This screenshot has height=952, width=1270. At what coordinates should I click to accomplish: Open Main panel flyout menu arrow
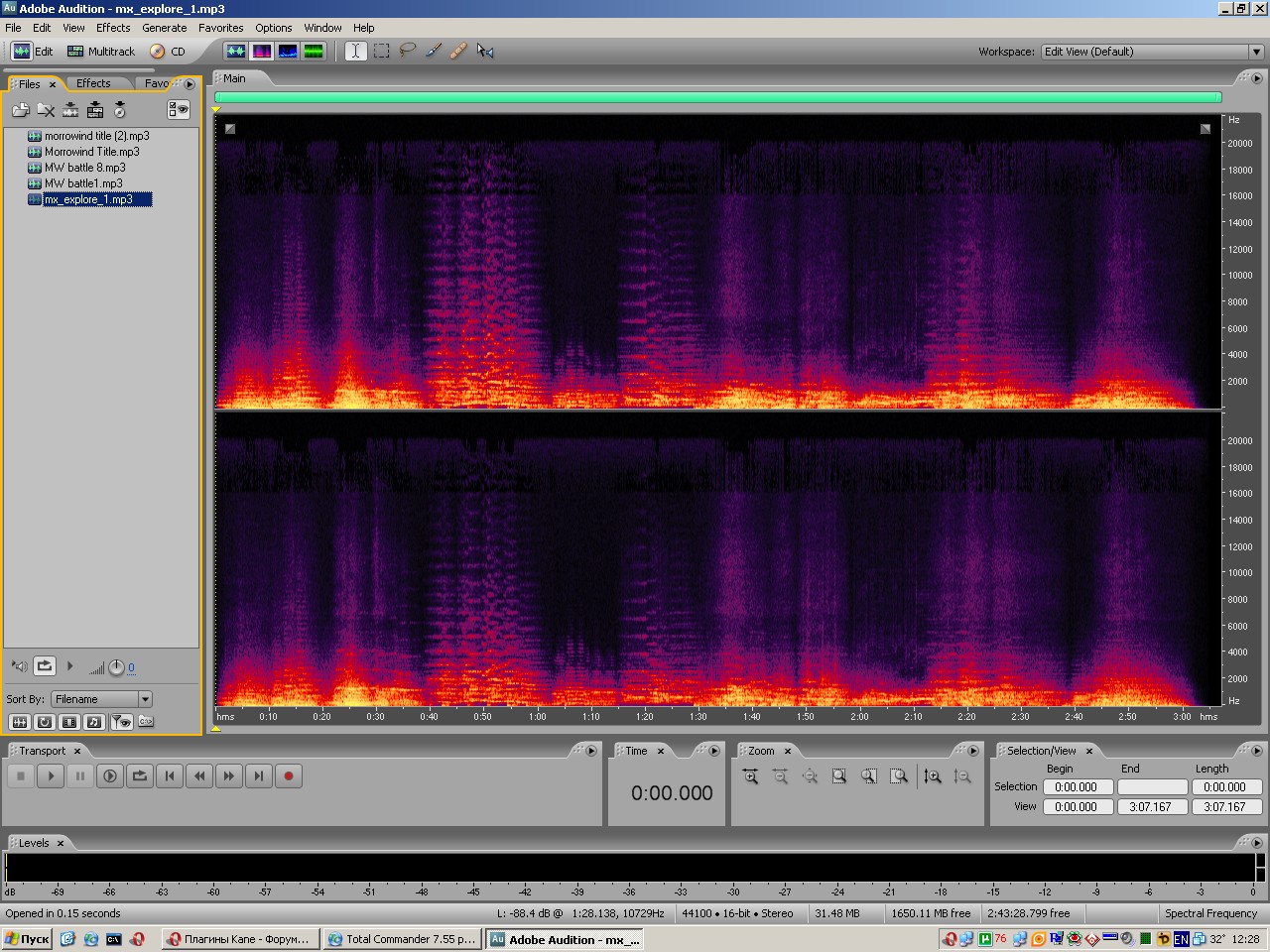point(1257,78)
